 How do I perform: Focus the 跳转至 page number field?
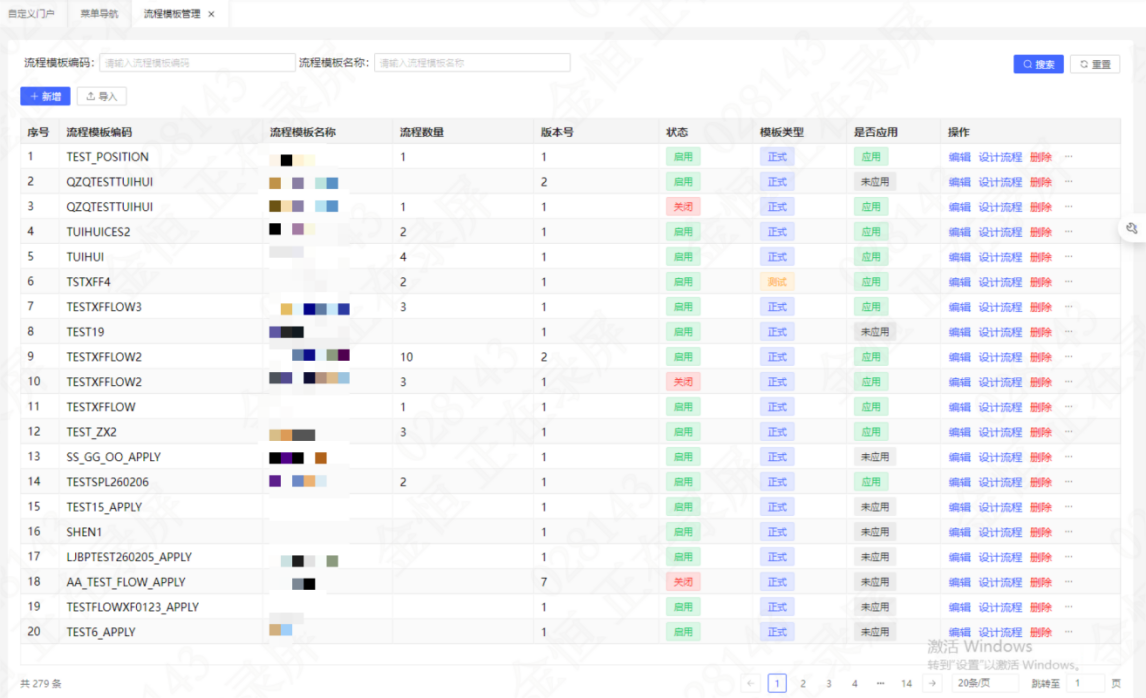1085,683
